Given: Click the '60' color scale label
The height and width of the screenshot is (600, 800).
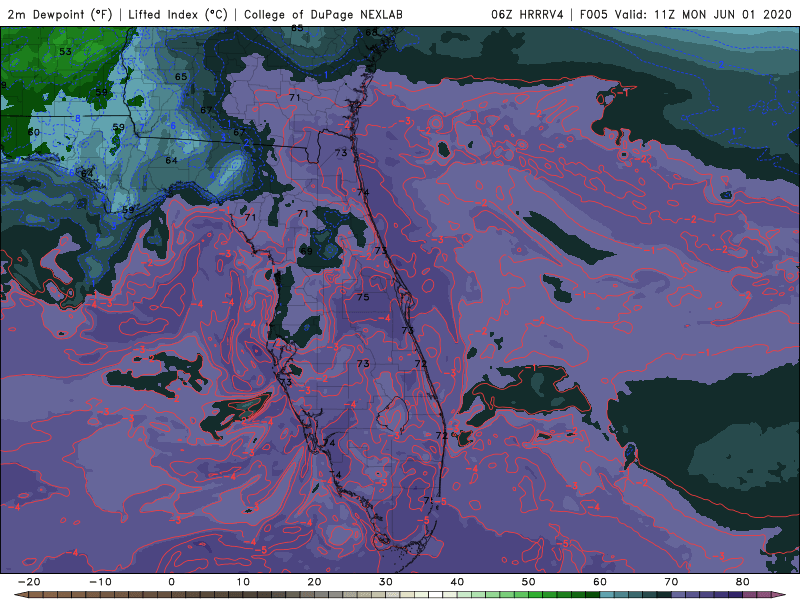Looking at the screenshot, I should click(x=600, y=582).
